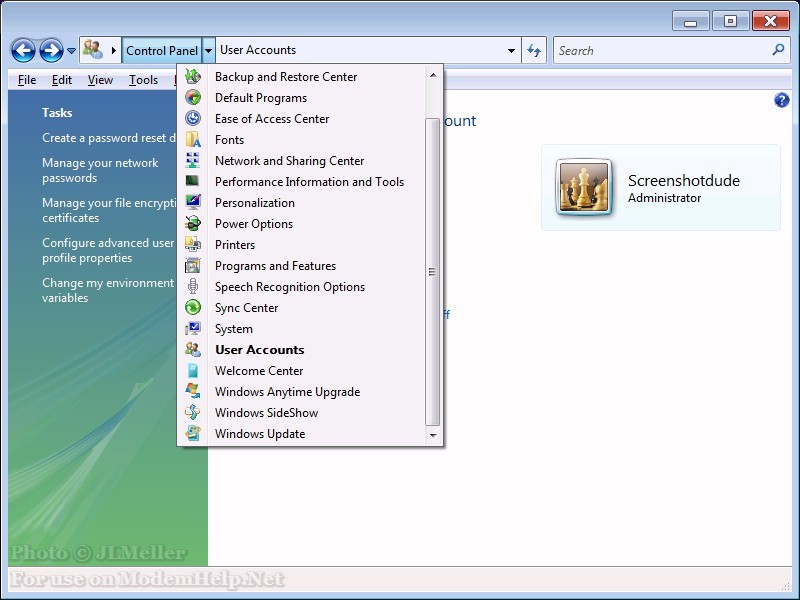Click the Ease of Access Center icon
Image resolution: width=800 pixels, height=600 pixels.
coord(193,118)
